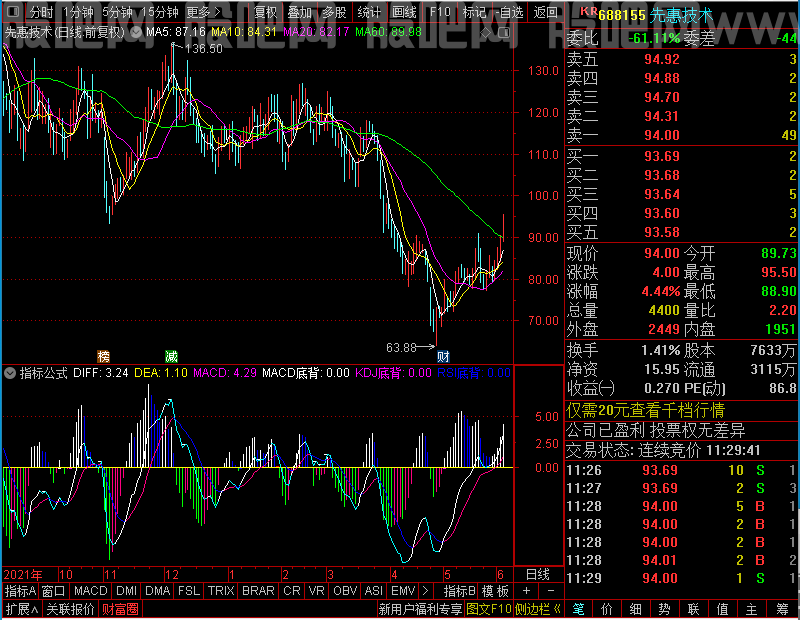Switch indicator to DMA
800x620 pixels.
click(x=158, y=591)
